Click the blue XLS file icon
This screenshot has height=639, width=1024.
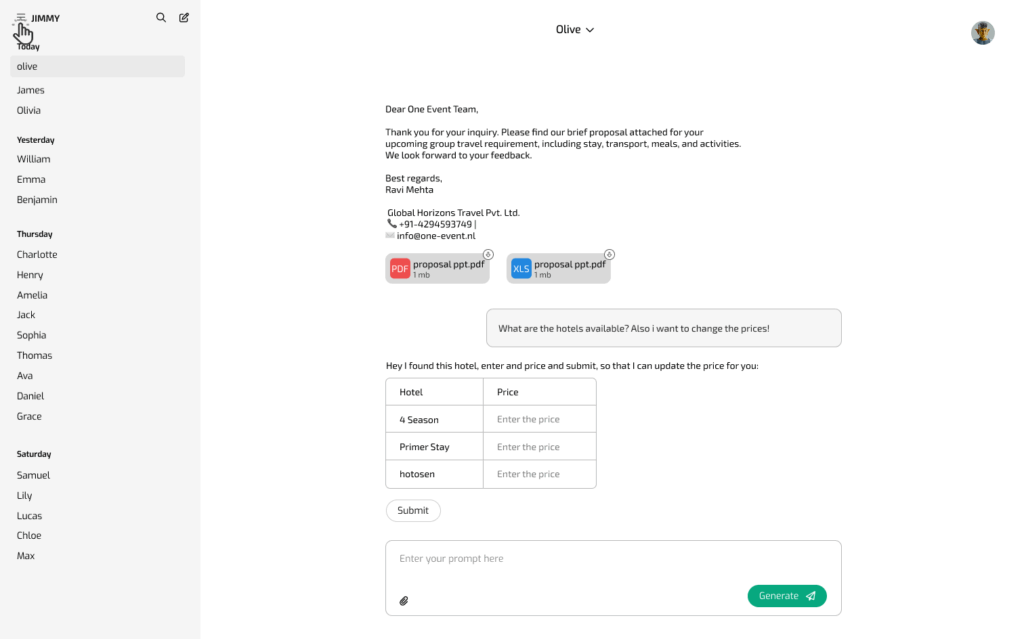pos(521,268)
